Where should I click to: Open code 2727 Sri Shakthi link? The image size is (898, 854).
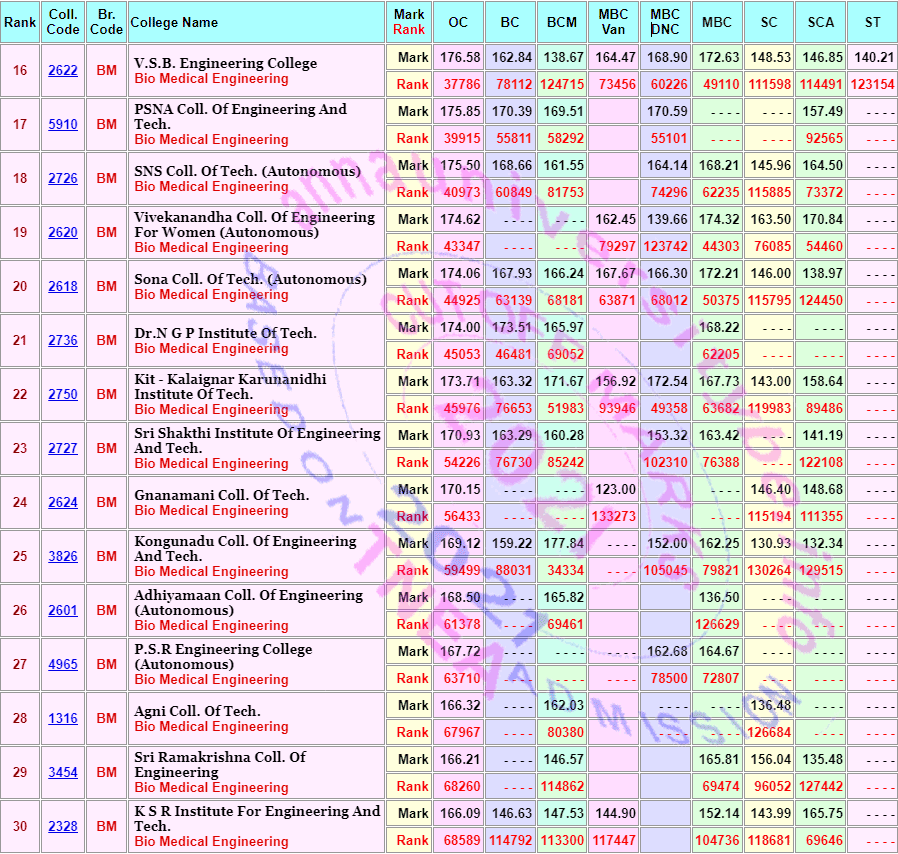(63, 448)
